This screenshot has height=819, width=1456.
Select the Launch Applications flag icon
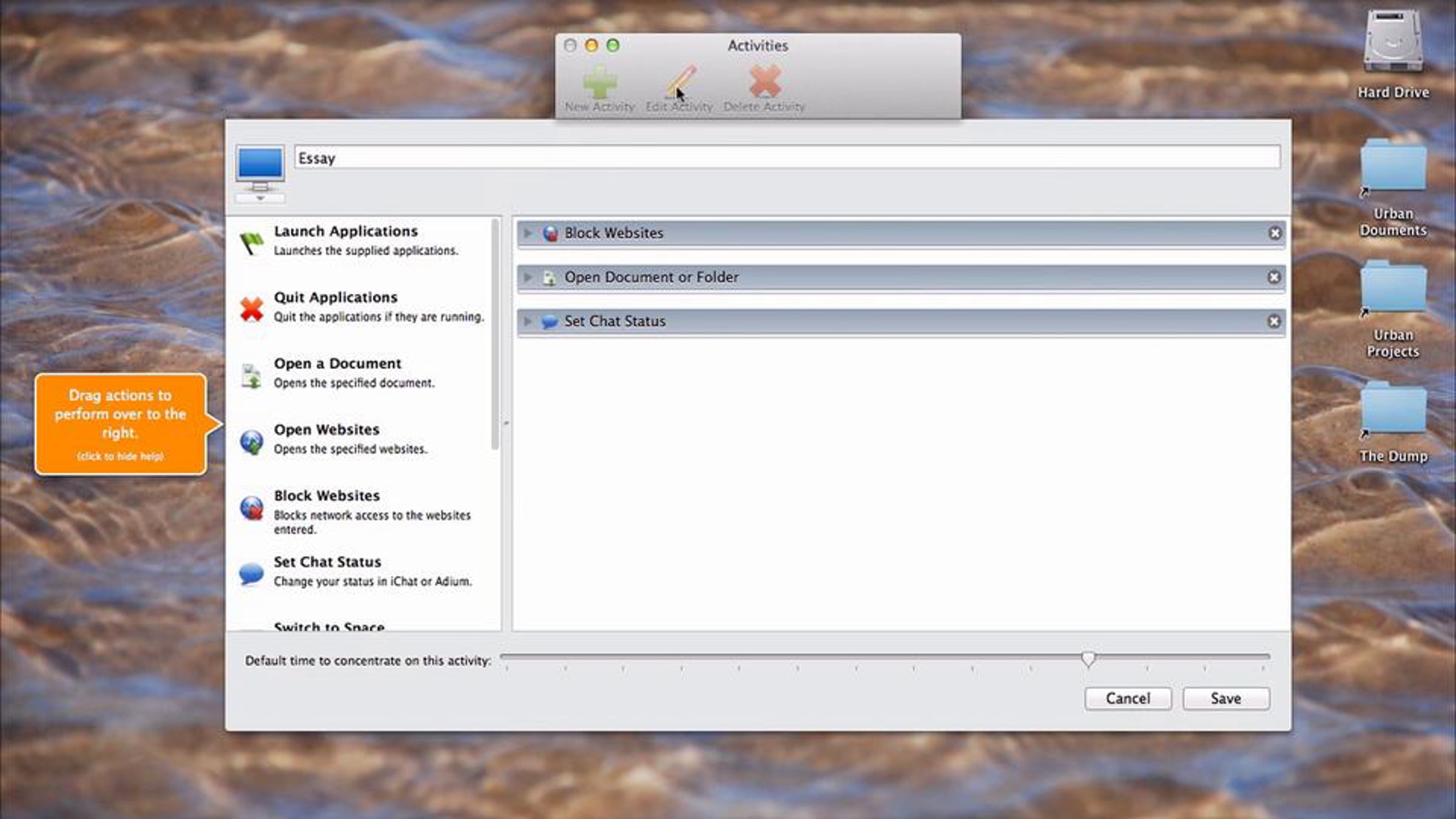coord(251,243)
